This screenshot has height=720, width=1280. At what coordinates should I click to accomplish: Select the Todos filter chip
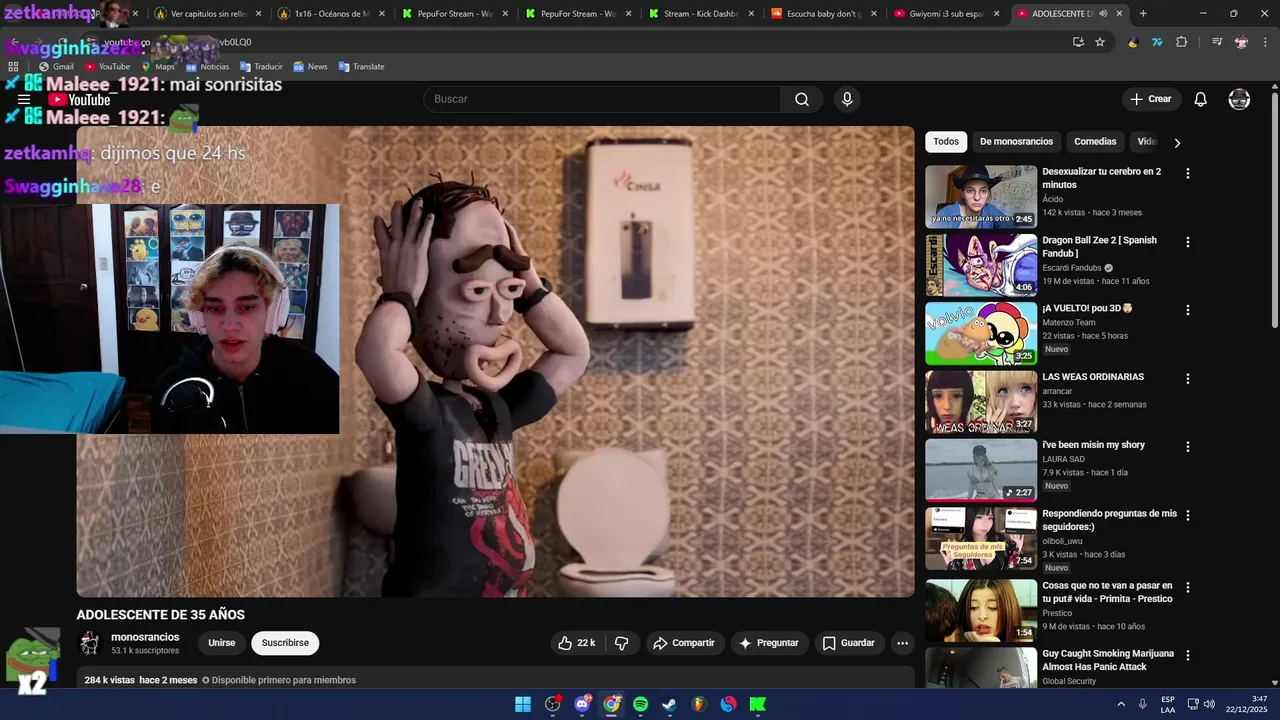(x=946, y=142)
